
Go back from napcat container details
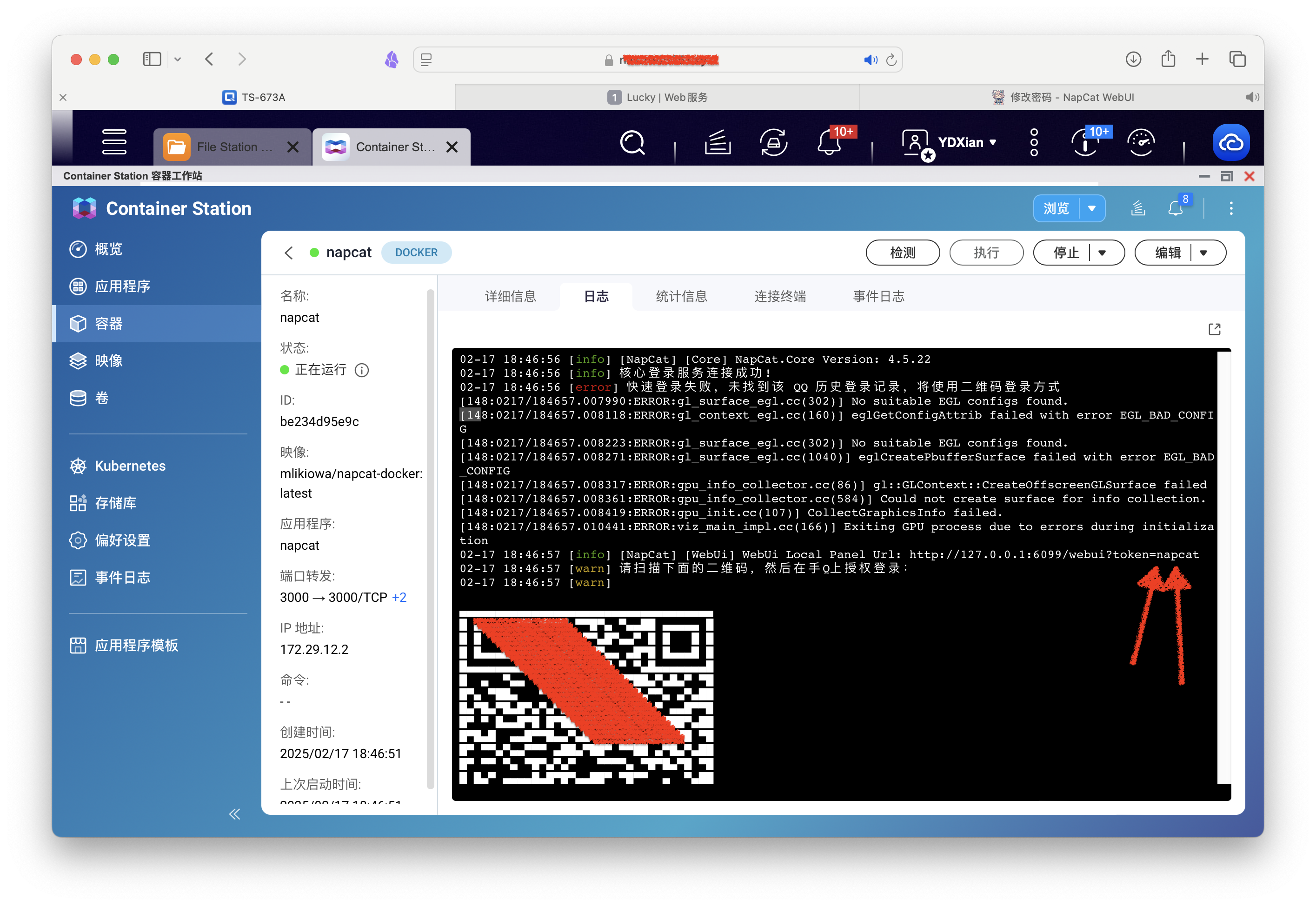click(x=288, y=253)
